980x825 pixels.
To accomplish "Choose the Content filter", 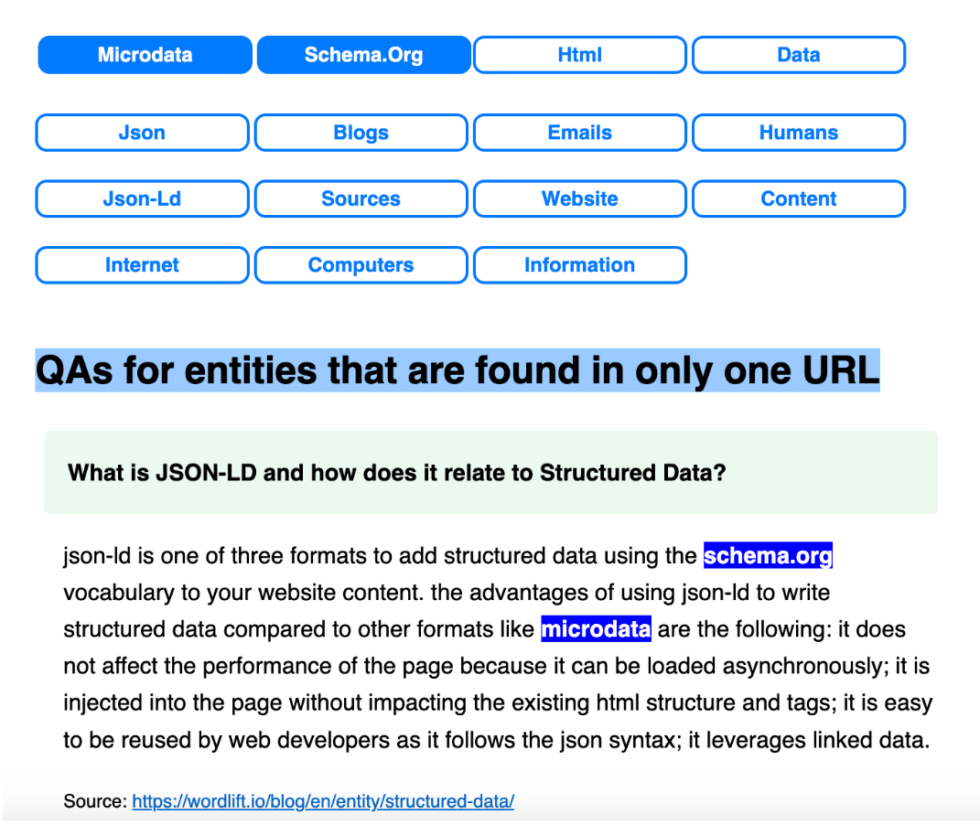I will pos(798,198).
